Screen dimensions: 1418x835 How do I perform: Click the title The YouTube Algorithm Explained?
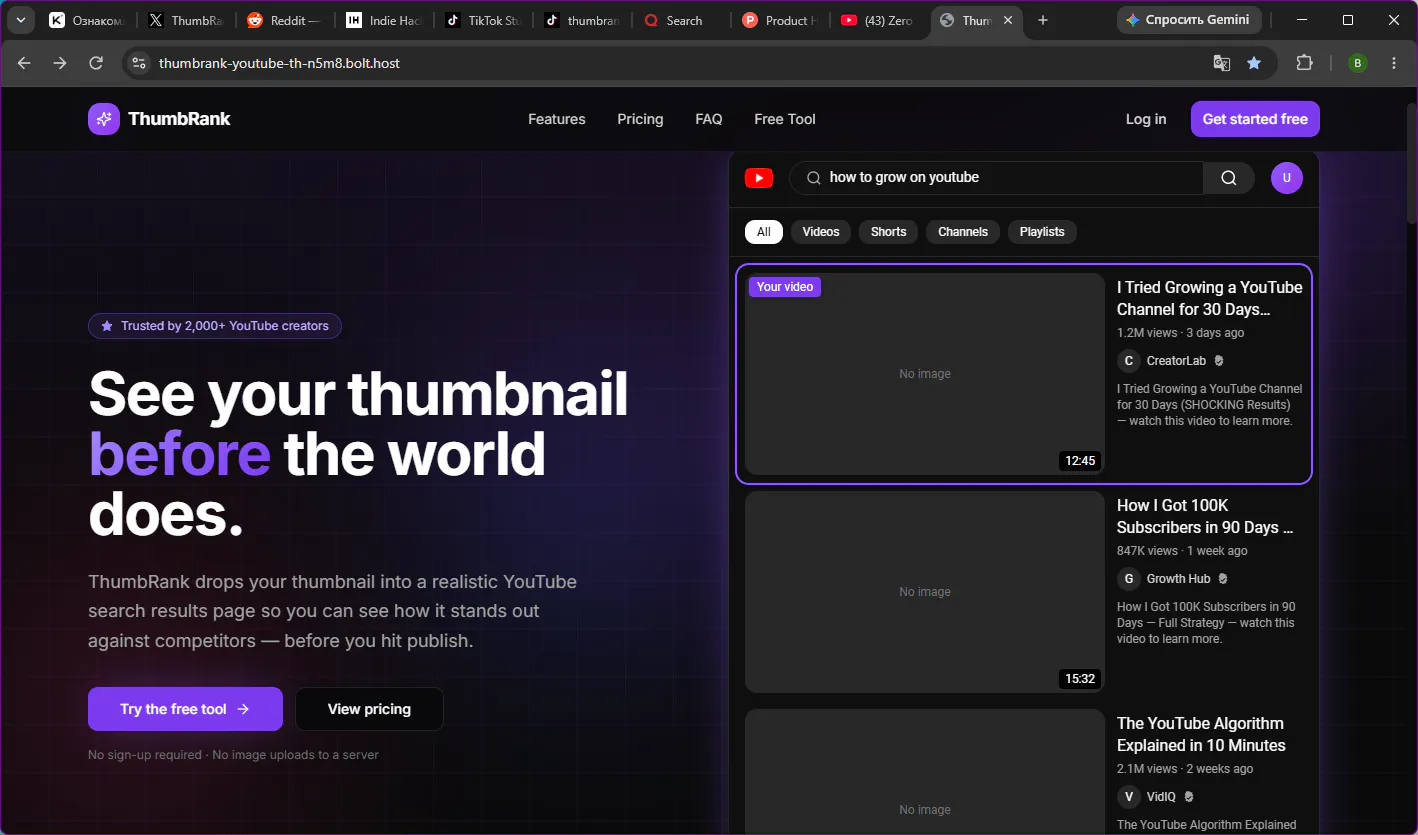pos(1201,734)
